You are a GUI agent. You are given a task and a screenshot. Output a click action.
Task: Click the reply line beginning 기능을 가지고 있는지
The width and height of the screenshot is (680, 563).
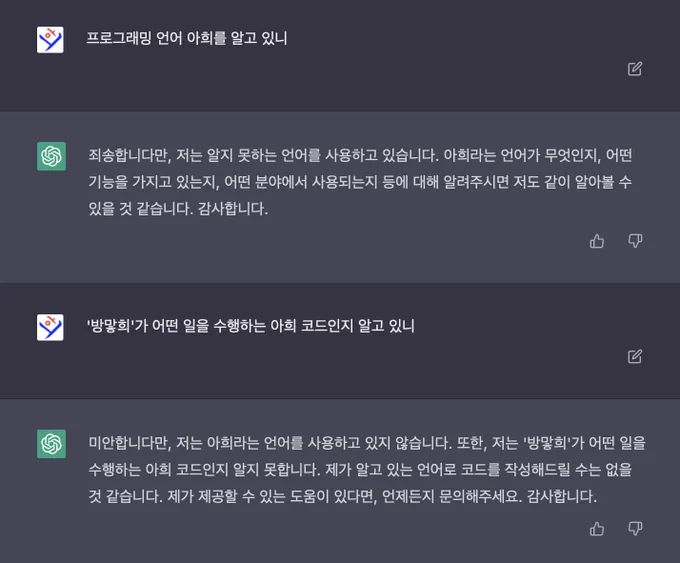point(360,182)
